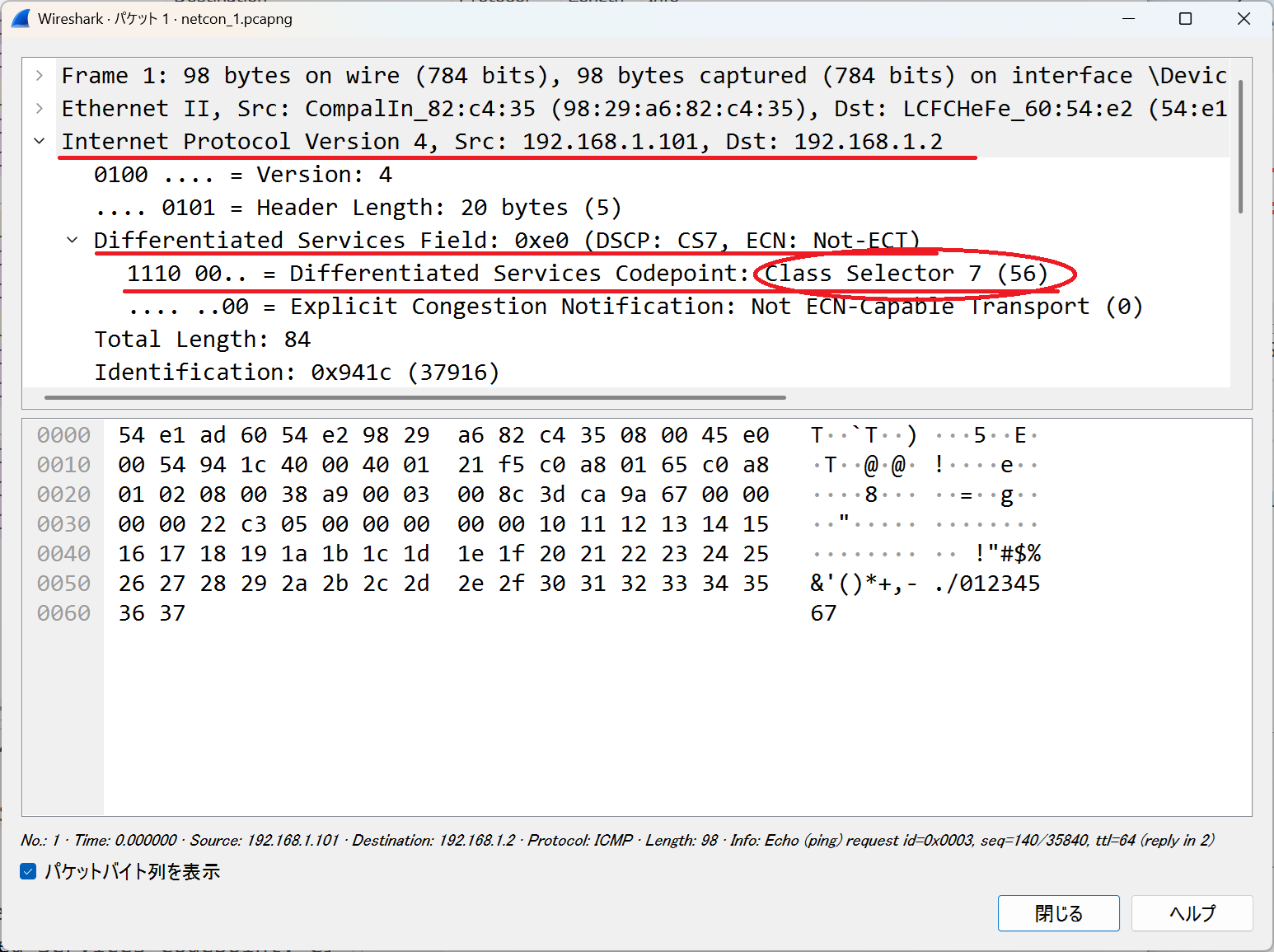Screen dimensions: 1274x952
Task: Click the packet summary status line at bottom
Action: 617,840
